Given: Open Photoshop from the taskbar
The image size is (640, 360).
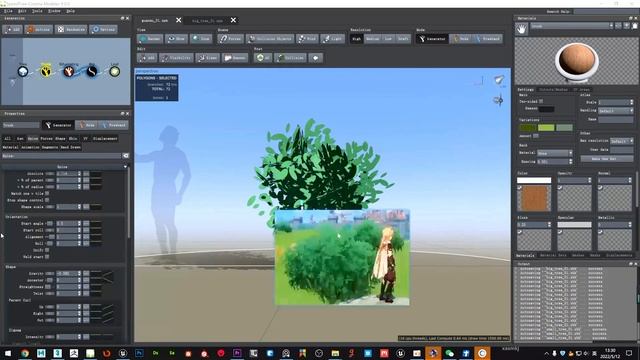Looking at the screenshot, I should click(x=139, y=353).
